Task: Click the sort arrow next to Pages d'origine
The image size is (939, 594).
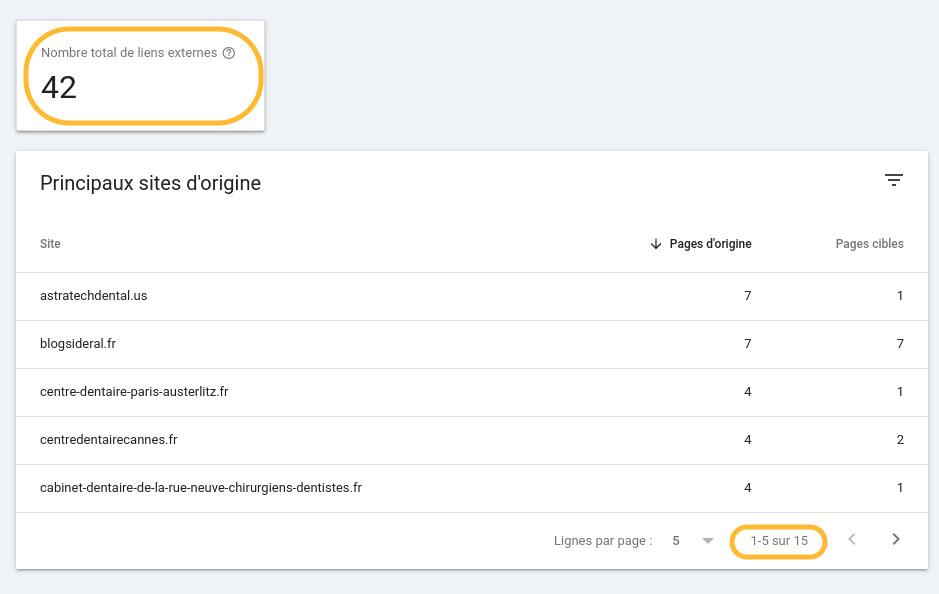Action: [656, 243]
